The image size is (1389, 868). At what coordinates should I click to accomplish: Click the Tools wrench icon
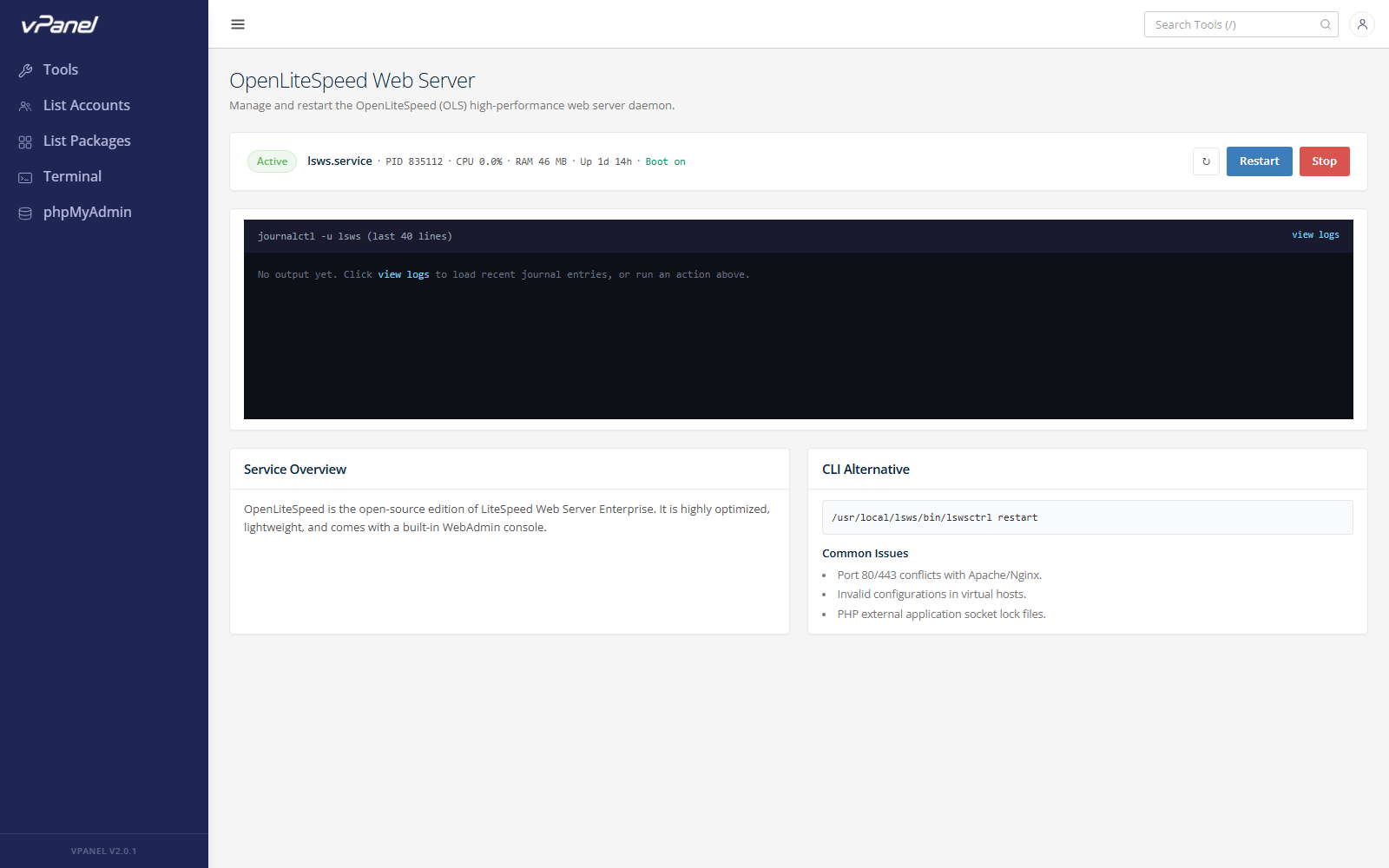25,70
